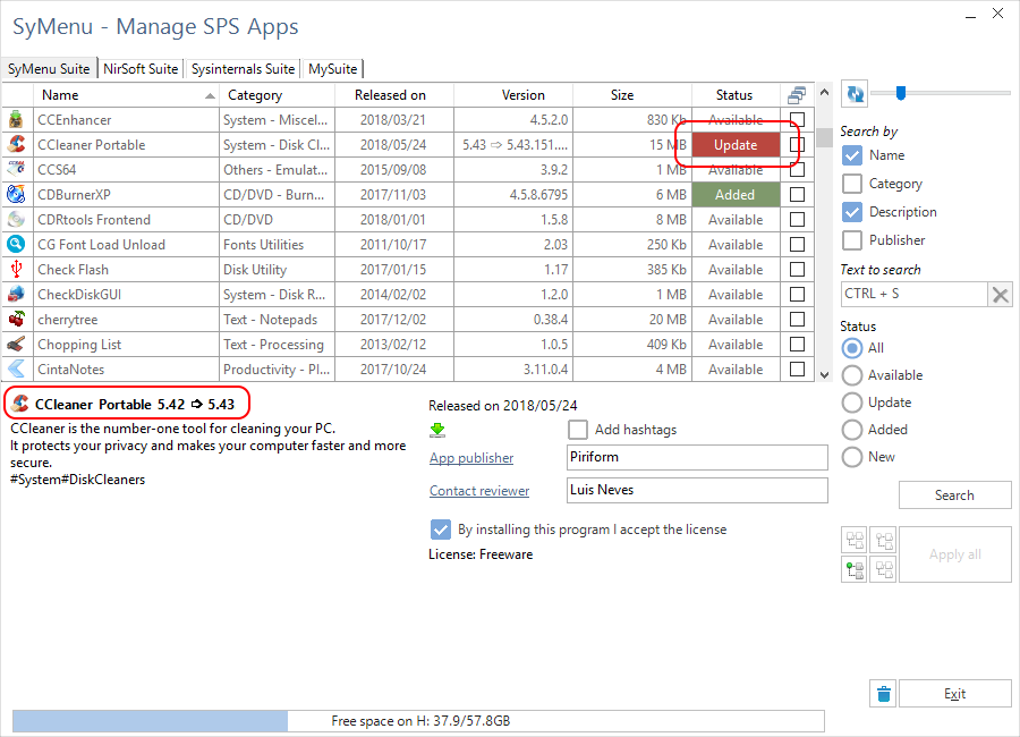Tick the Add hashtags checkbox

(x=578, y=429)
